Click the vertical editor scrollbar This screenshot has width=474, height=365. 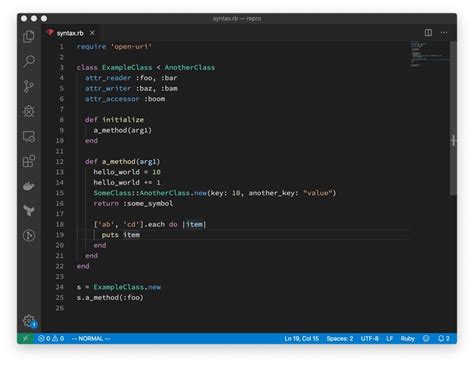453,118
